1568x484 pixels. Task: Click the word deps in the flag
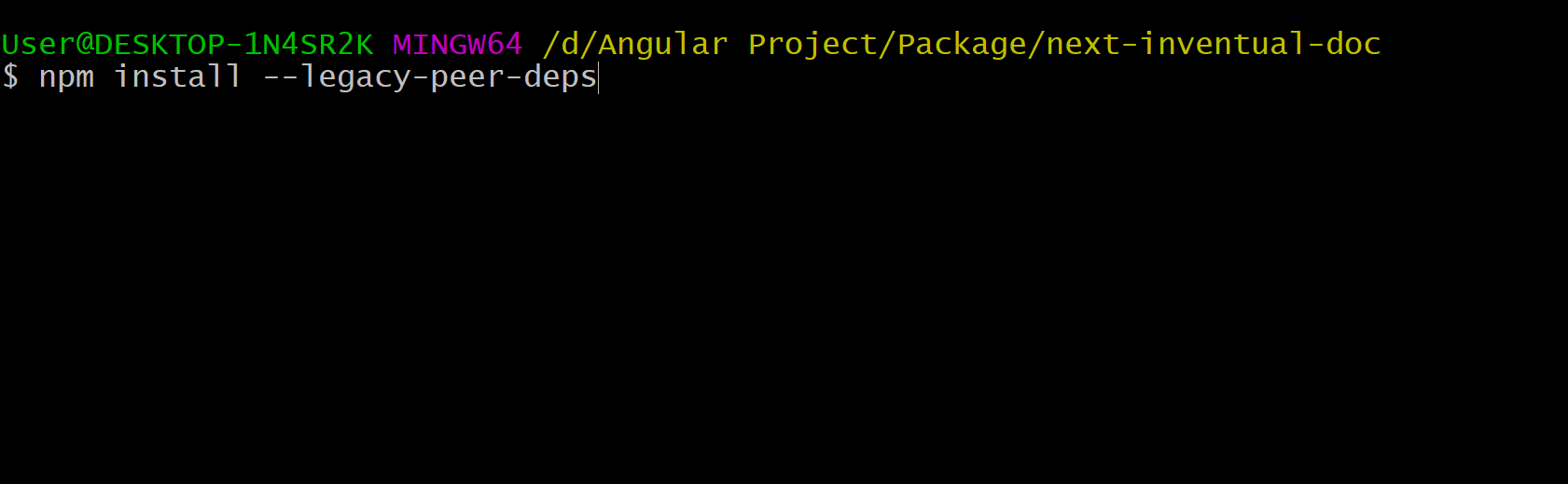pyautogui.click(x=561, y=77)
